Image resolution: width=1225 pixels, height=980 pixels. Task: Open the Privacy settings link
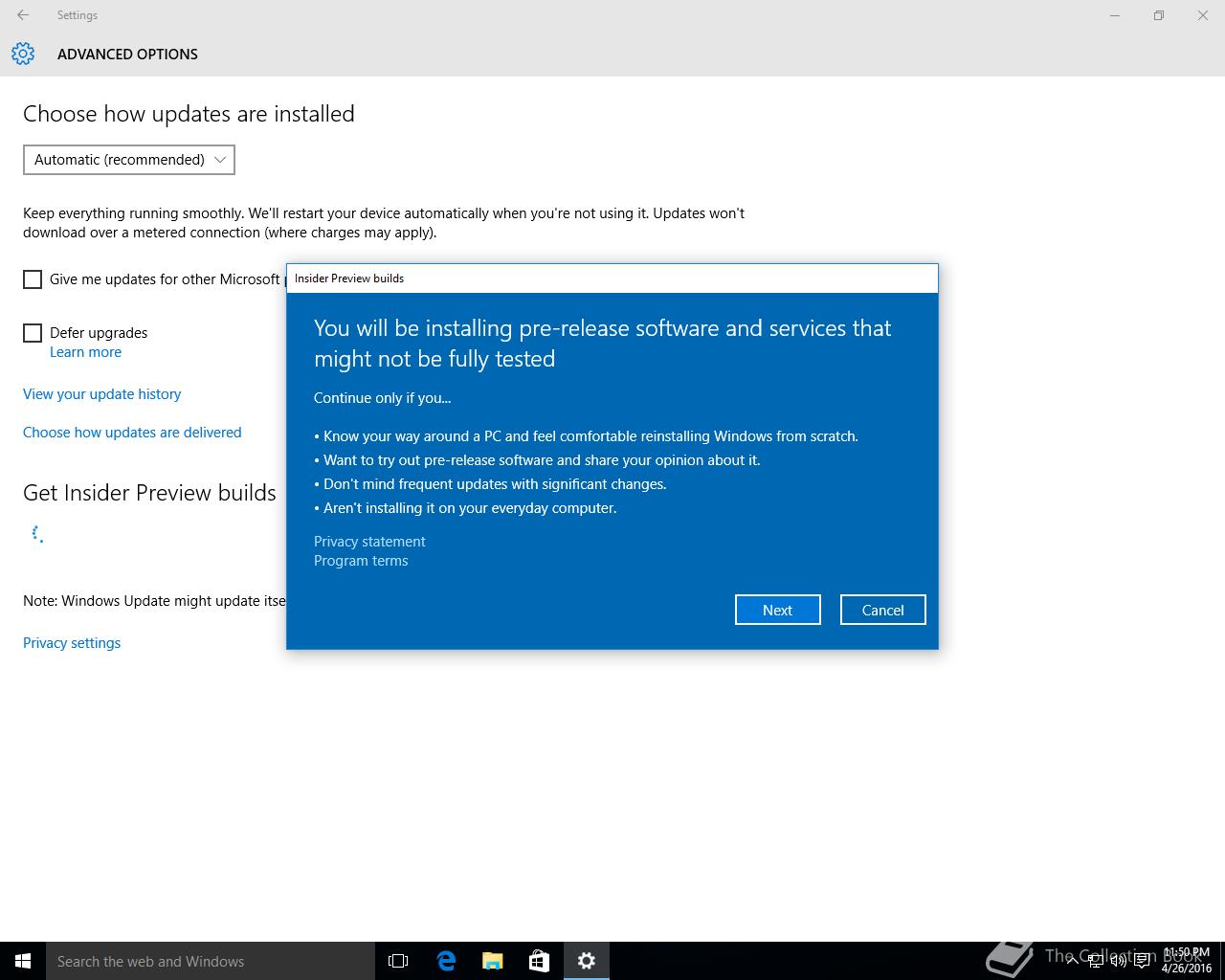(x=72, y=643)
